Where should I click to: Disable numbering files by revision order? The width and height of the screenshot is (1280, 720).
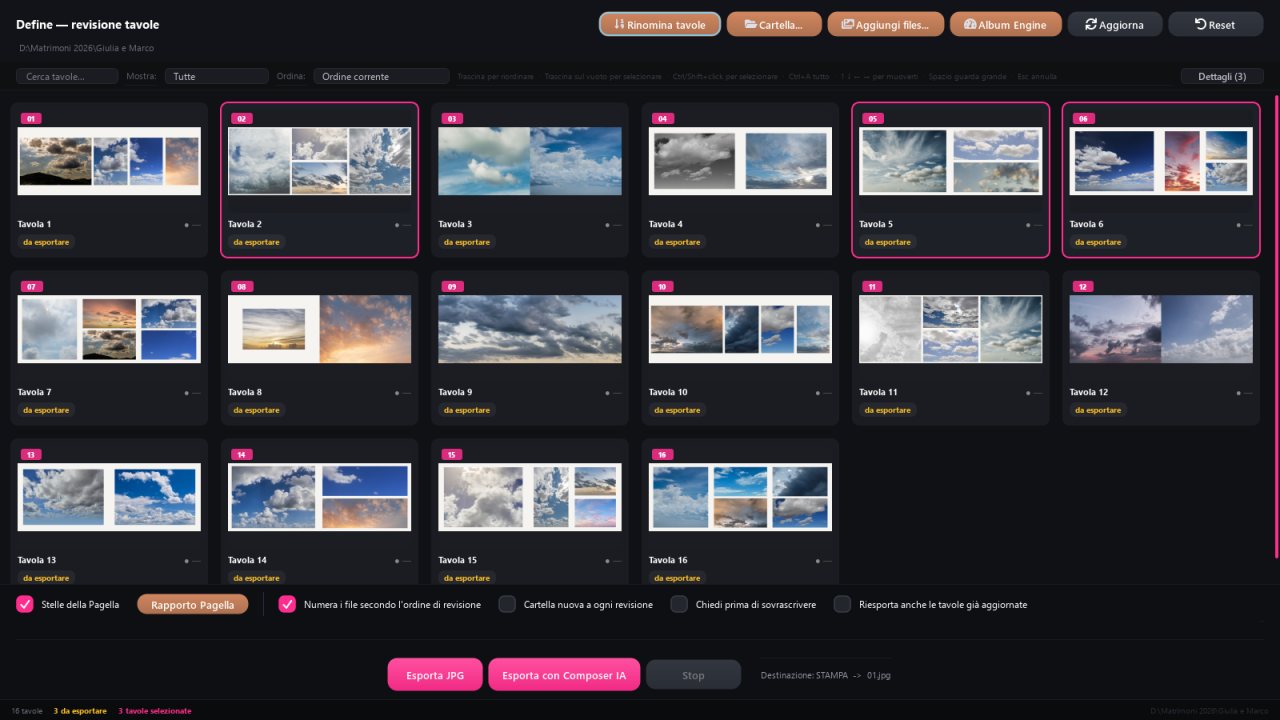click(287, 604)
